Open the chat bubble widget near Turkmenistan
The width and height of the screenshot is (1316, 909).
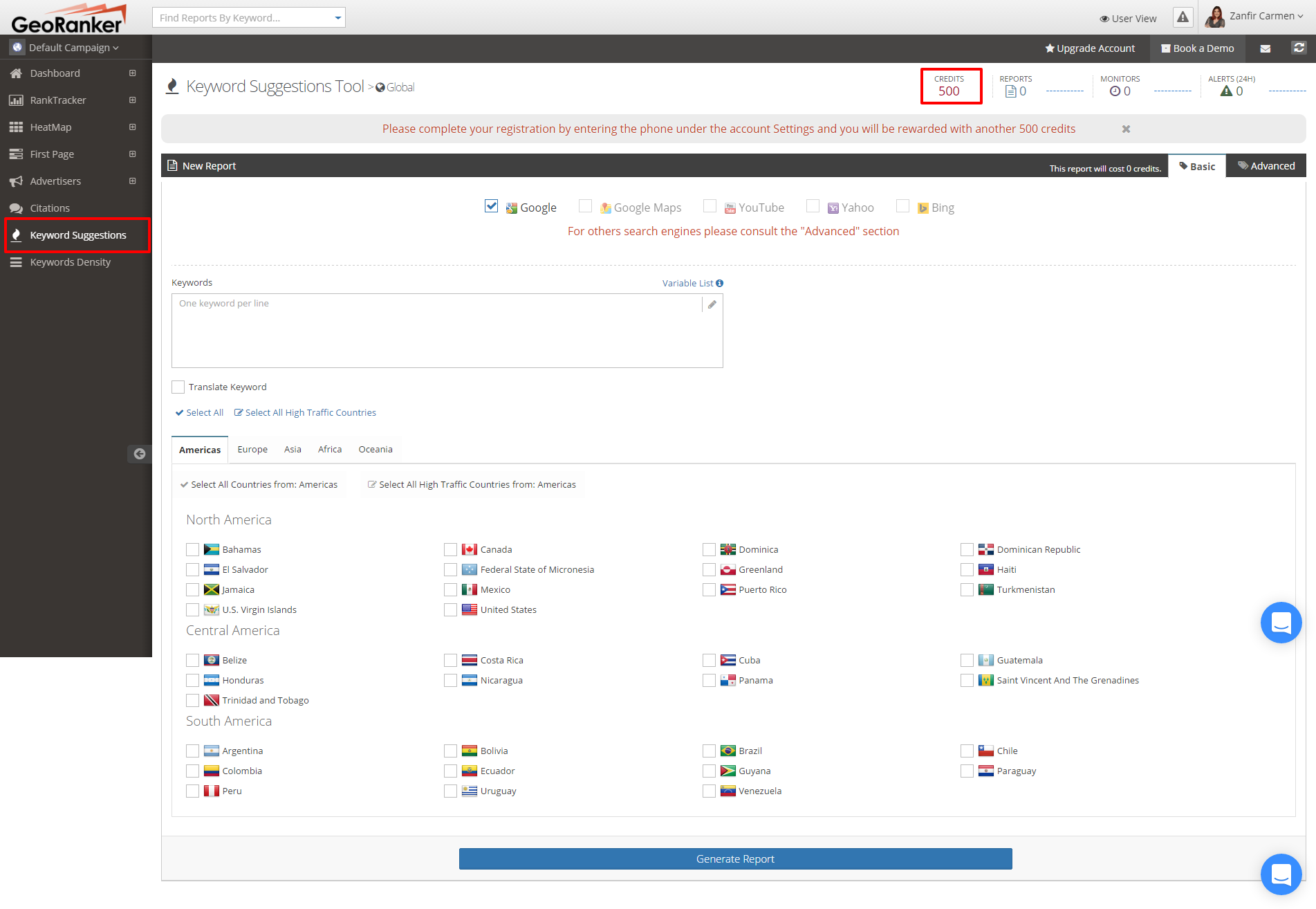tap(1281, 622)
